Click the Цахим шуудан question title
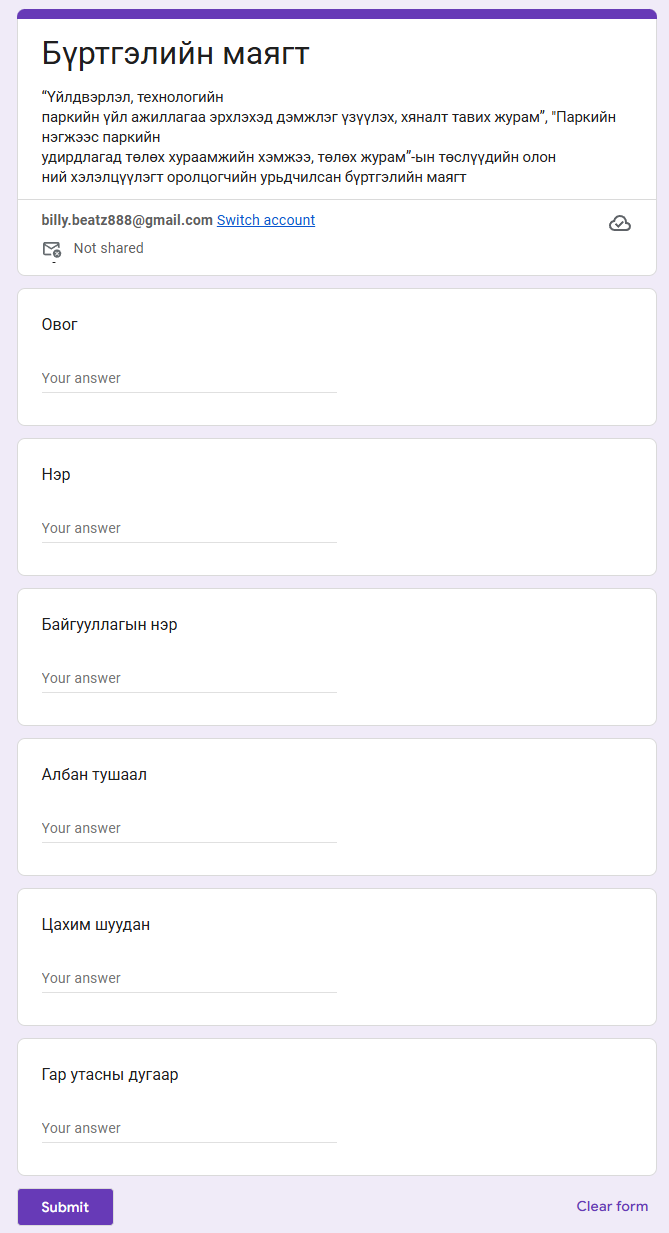Image resolution: width=669 pixels, height=1233 pixels. point(96,925)
